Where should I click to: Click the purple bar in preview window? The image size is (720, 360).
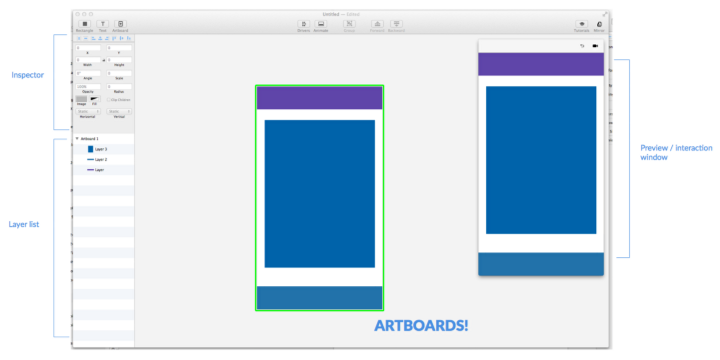coord(541,64)
